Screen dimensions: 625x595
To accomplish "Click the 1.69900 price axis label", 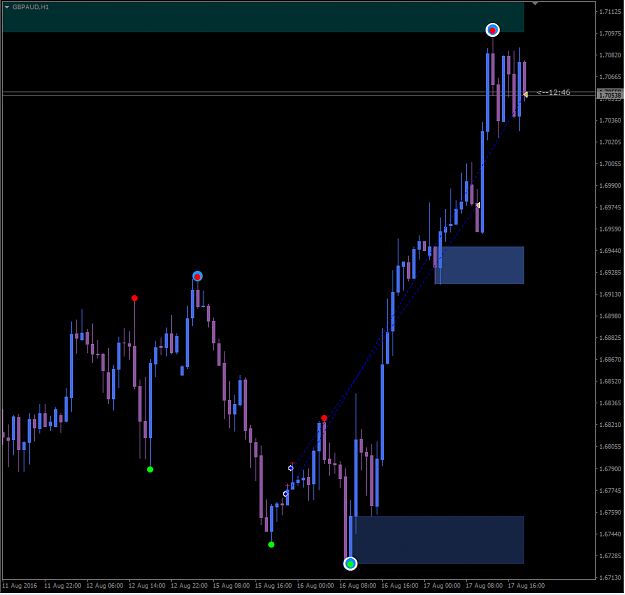I will tap(610, 186).
